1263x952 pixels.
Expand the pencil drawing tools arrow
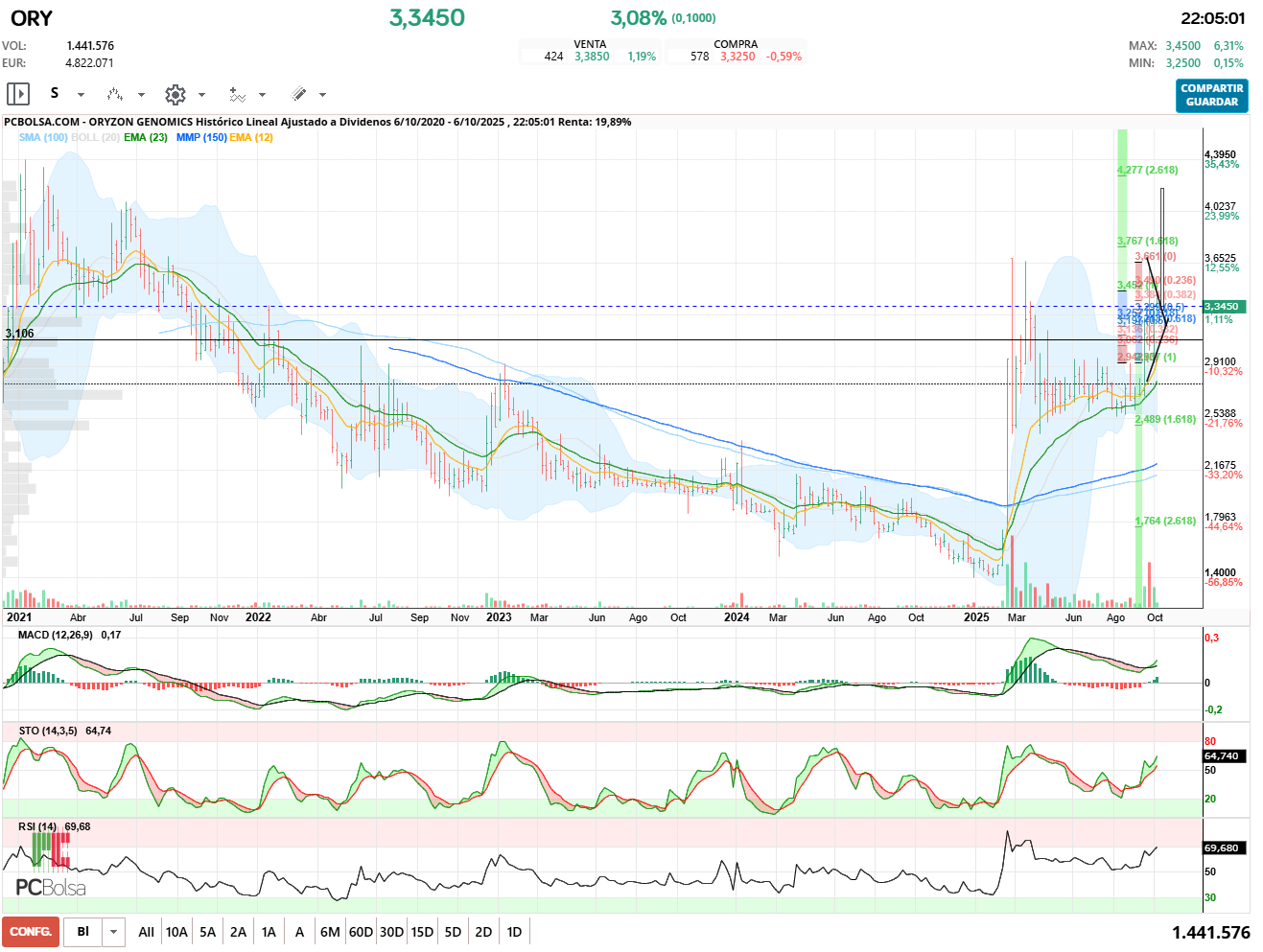(322, 95)
